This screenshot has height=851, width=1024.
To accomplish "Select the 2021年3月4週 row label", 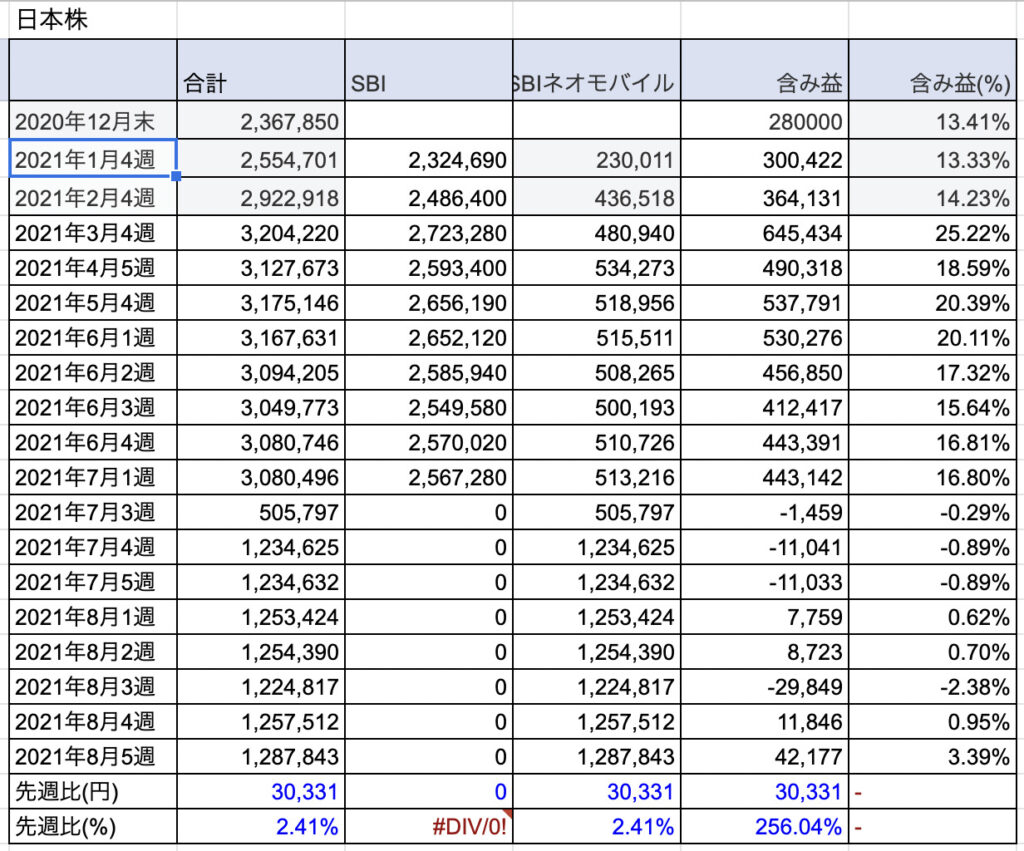I will pos(93,233).
